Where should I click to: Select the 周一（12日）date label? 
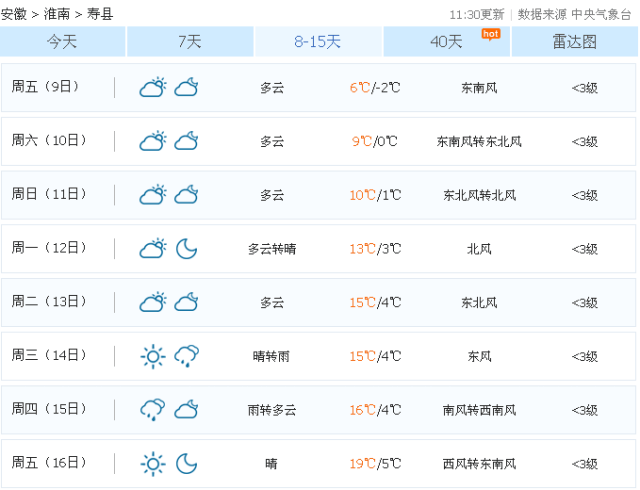point(49,248)
